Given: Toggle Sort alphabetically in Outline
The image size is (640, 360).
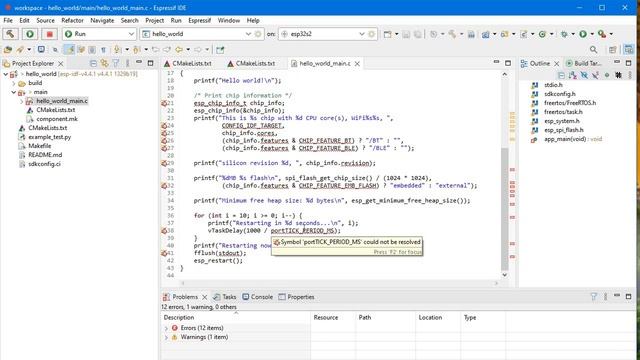Looking at the screenshot, I should click(573, 75).
